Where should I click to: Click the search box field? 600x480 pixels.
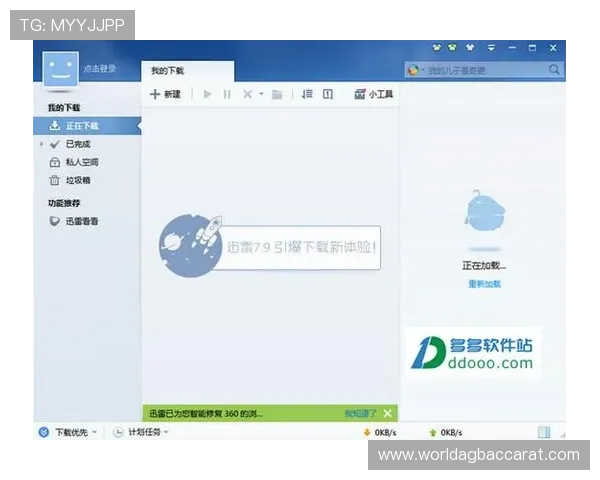484,70
